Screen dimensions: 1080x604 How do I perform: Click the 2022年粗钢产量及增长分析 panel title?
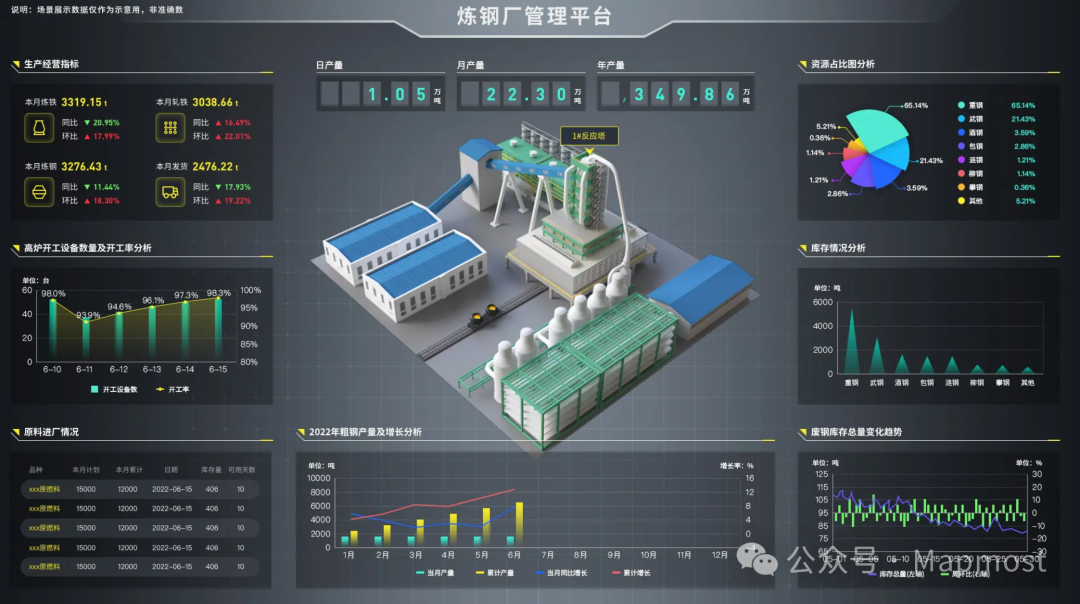pos(365,432)
